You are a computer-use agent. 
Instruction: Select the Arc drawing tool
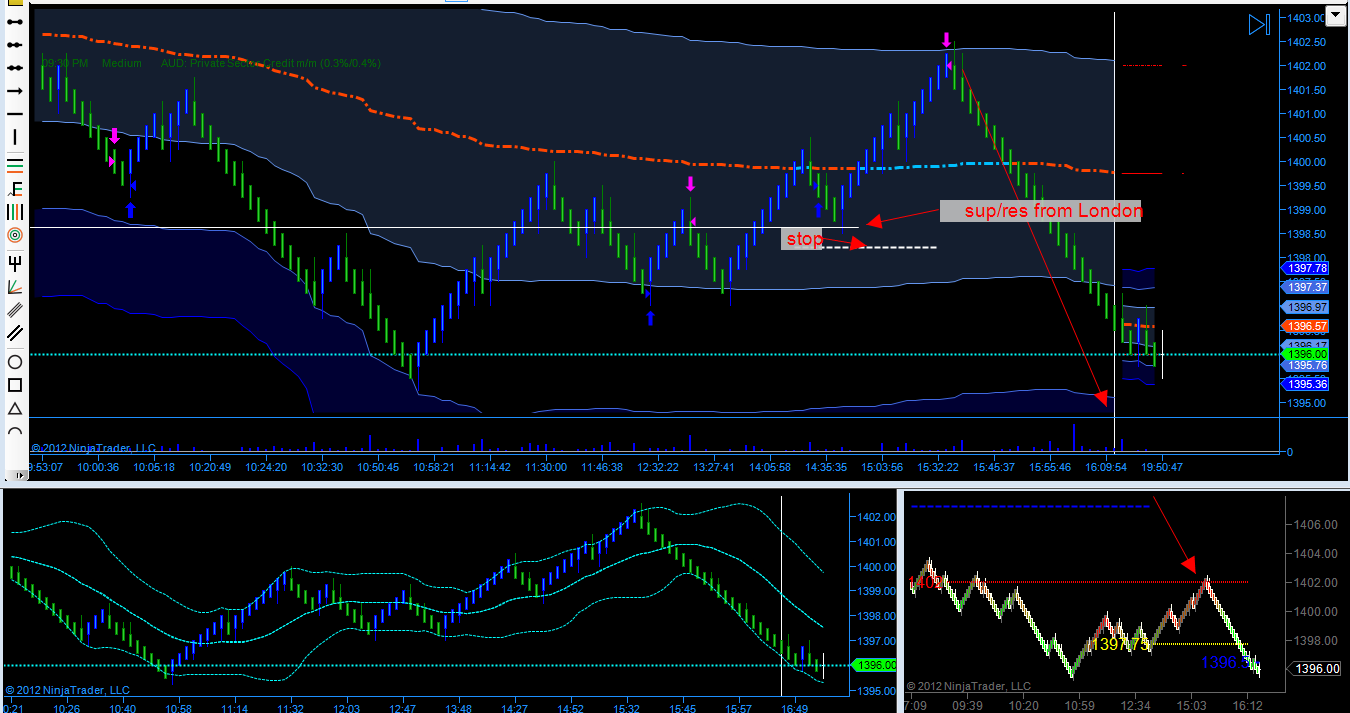[15, 432]
